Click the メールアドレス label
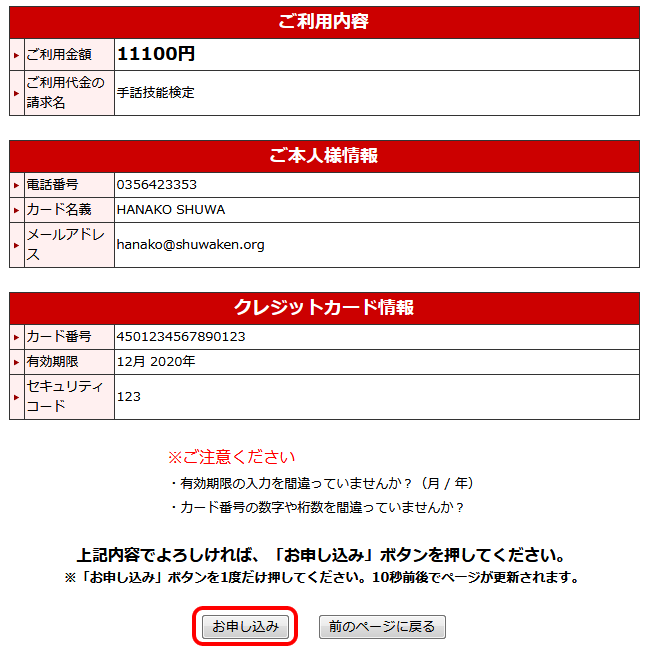Screen dimensions: 646x652 [66, 244]
